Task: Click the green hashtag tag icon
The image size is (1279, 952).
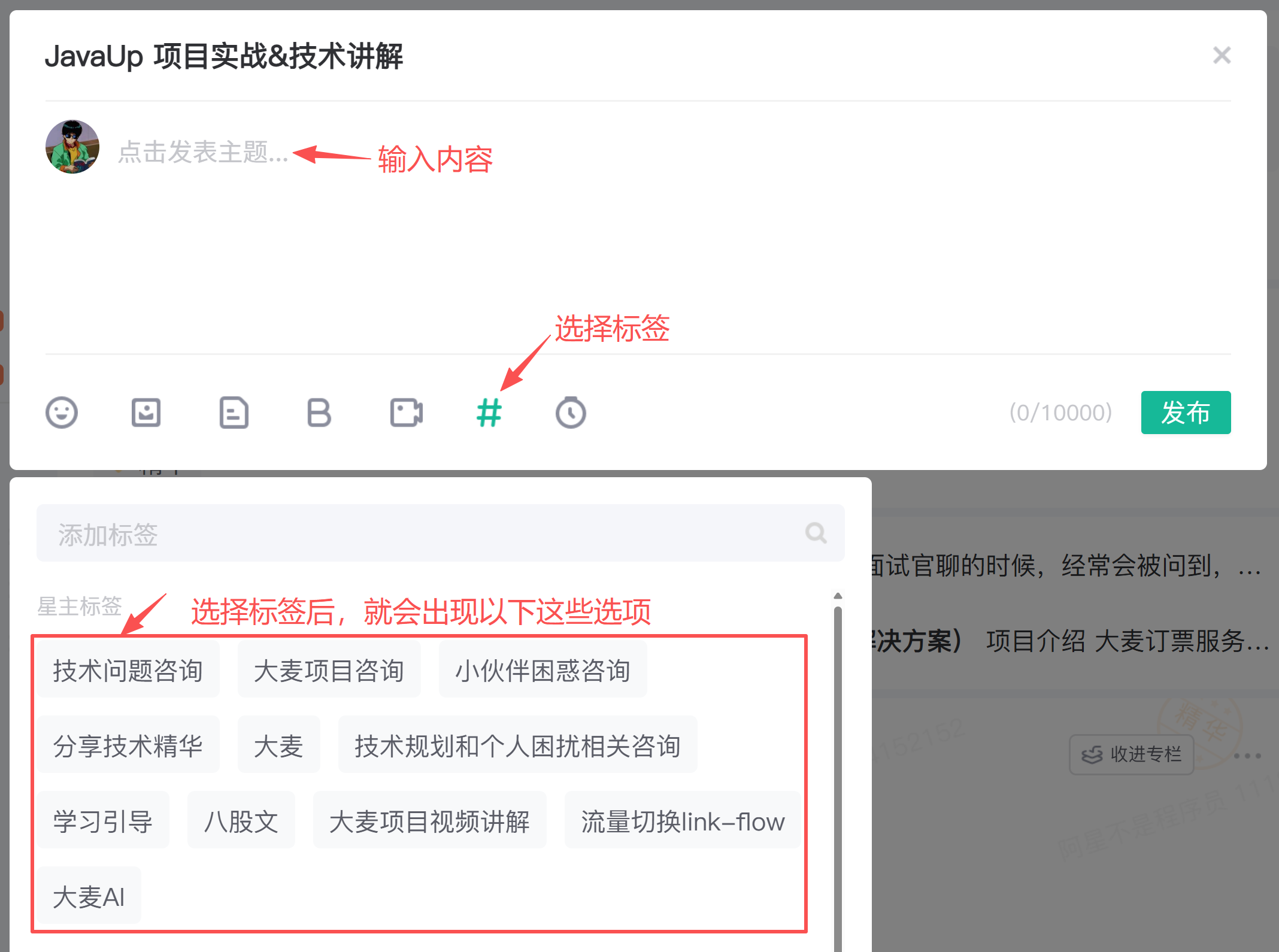Action: (x=489, y=413)
